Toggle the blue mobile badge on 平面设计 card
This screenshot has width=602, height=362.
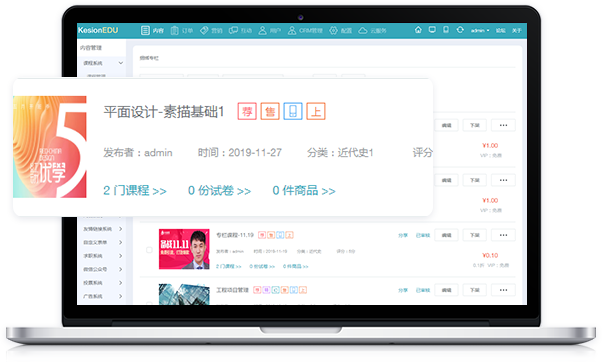coord(293,111)
